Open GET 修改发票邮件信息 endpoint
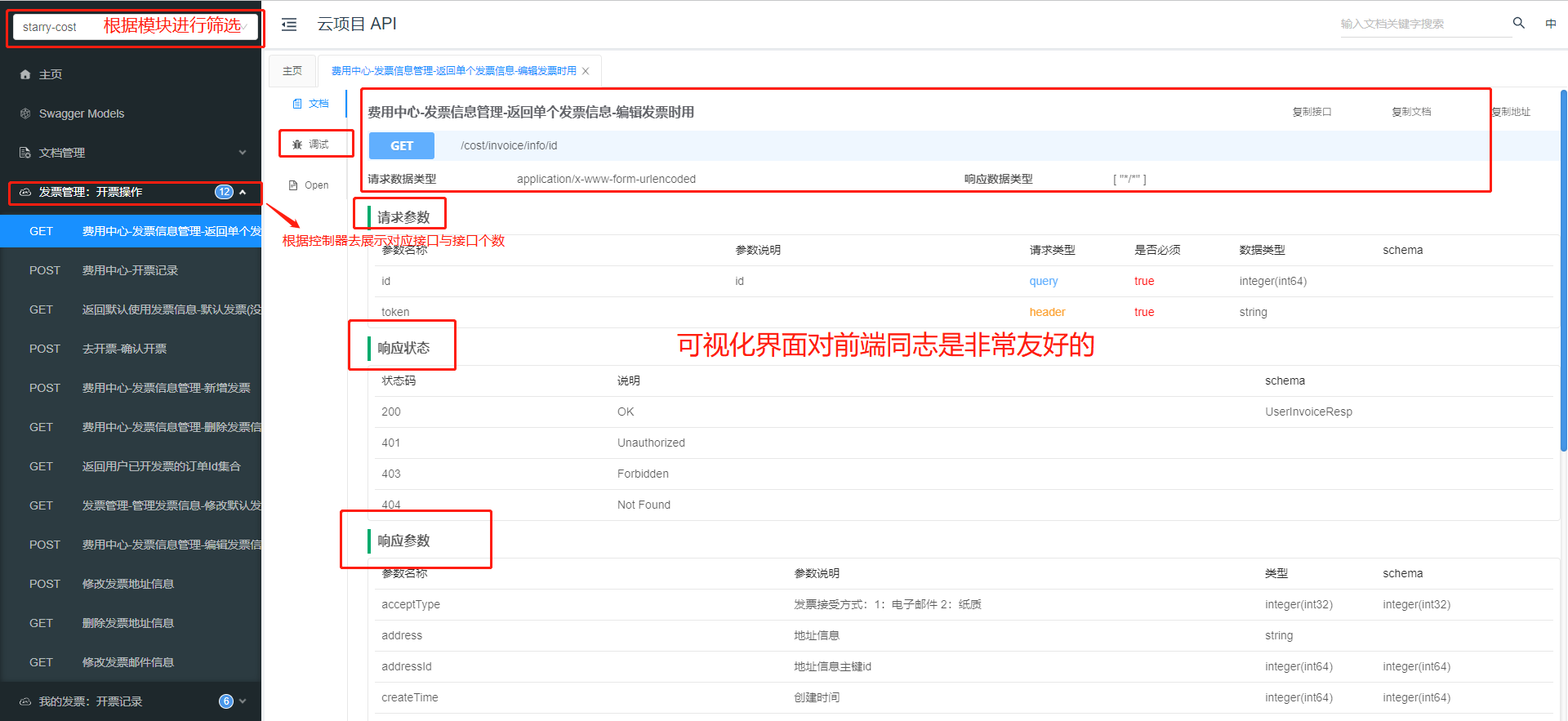Screen dimensions: 1568x721 (131, 662)
